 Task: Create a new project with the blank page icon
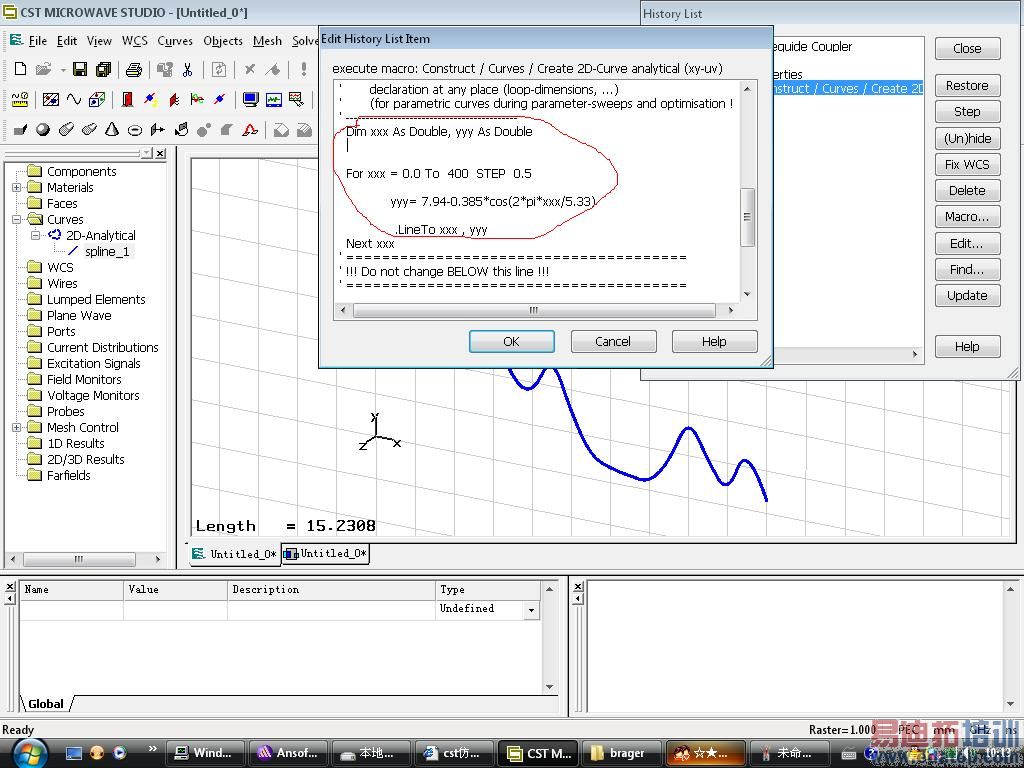click(20, 69)
